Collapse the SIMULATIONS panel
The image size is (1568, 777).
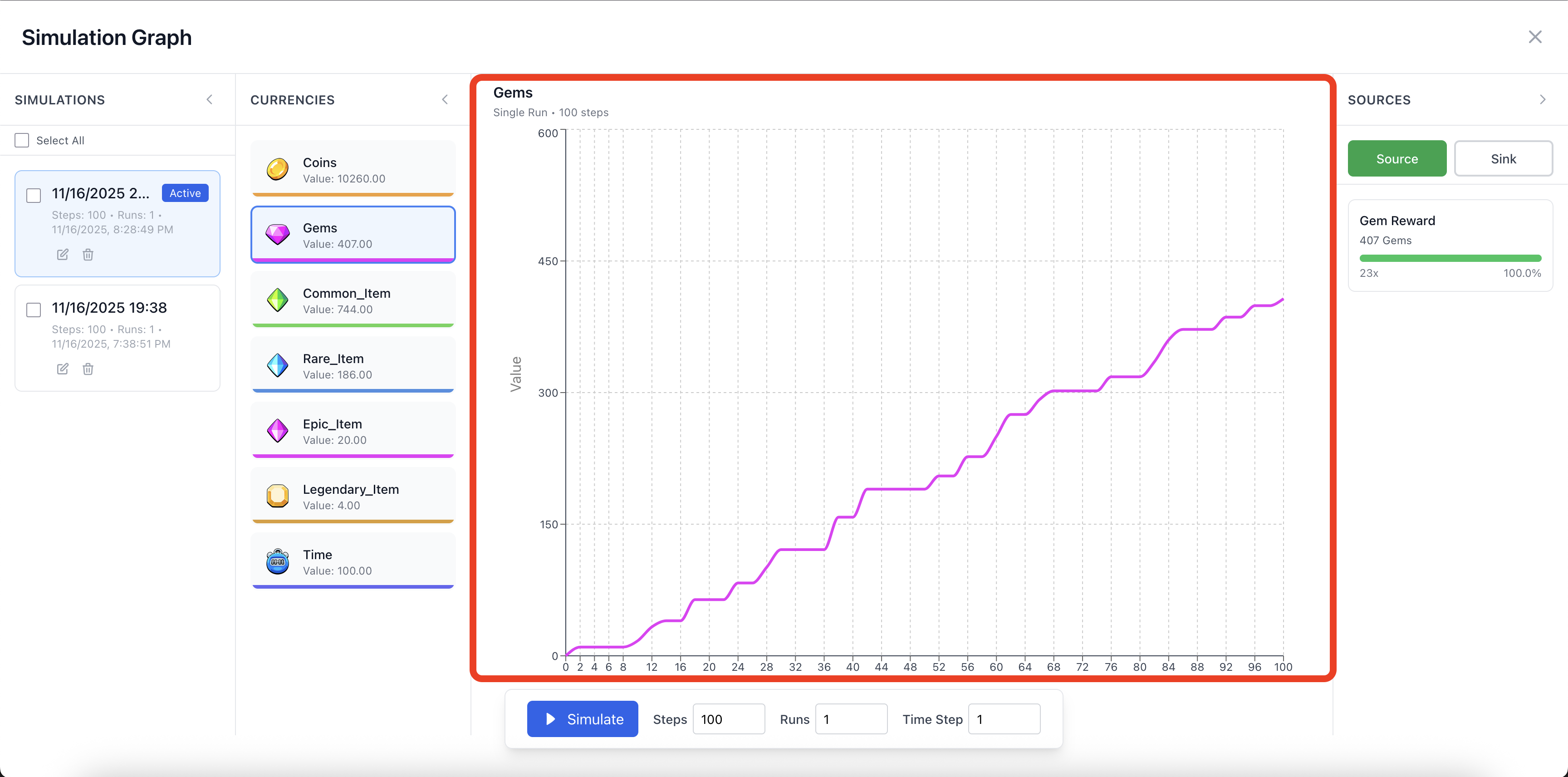210,99
